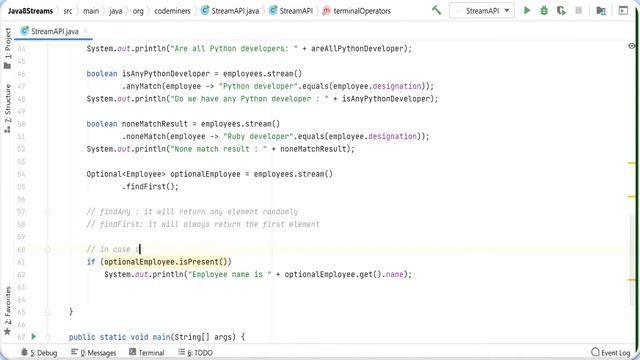Open the TODO tool window

pos(195,352)
